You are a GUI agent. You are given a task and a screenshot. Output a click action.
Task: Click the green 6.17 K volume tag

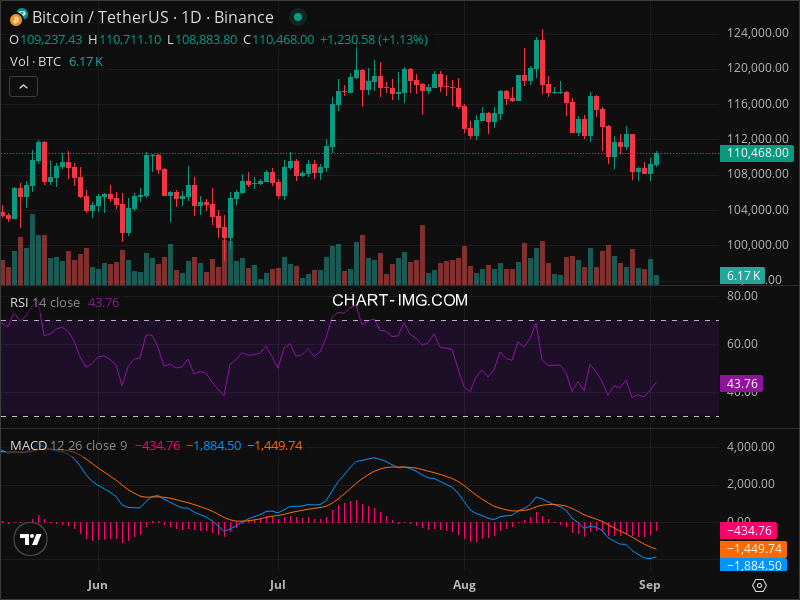pyautogui.click(x=743, y=276)
